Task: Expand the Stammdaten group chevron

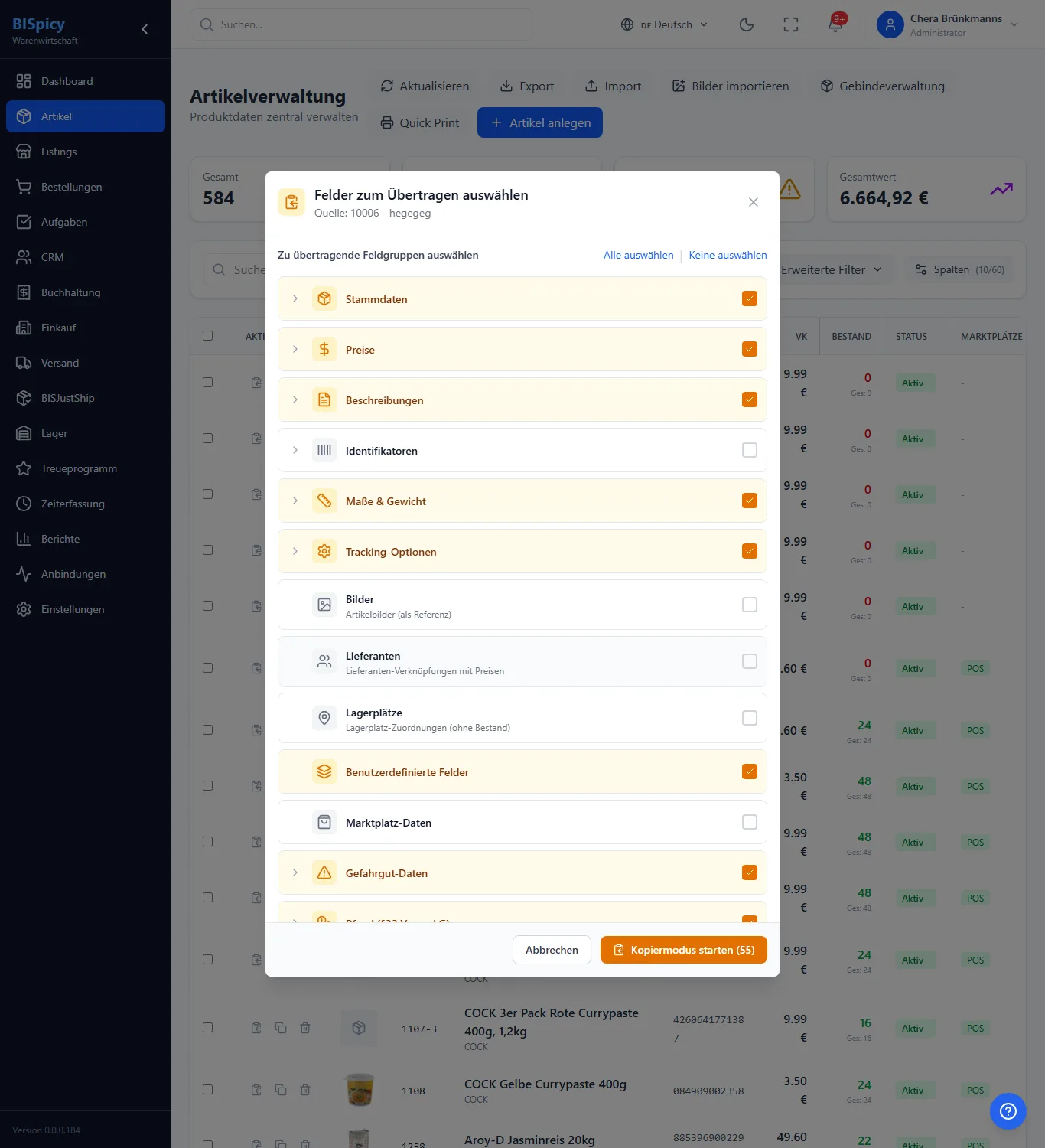Action: coord(295,298)
